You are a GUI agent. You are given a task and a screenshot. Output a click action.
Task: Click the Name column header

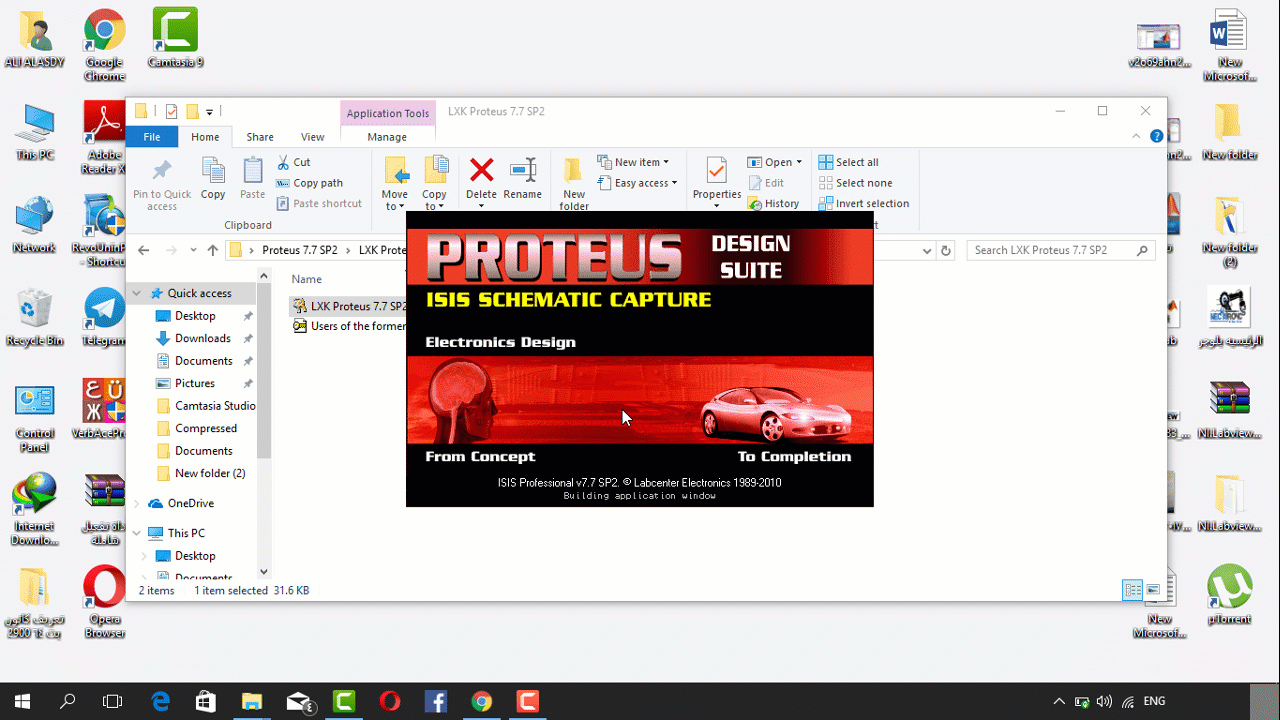click(x=307, y=279)
